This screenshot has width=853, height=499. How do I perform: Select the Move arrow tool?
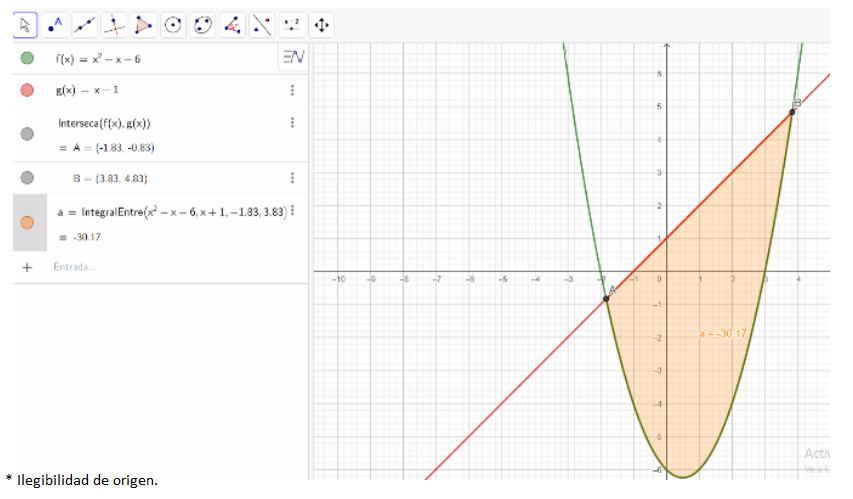click(x=26, y=24)
